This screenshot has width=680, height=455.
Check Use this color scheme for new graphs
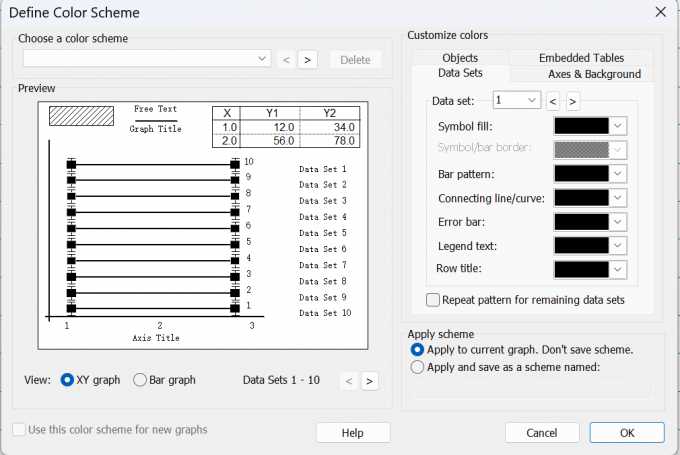(x=19, y=430)
